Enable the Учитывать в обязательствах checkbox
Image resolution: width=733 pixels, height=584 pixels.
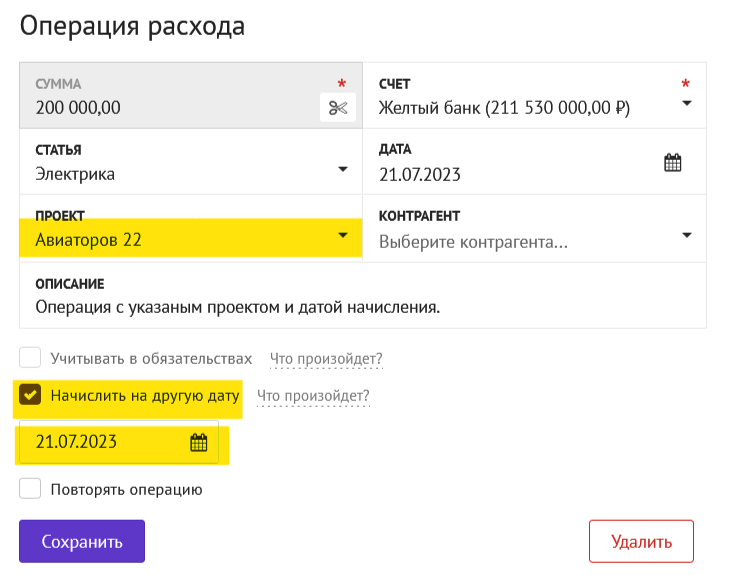(x=30, y=358)
